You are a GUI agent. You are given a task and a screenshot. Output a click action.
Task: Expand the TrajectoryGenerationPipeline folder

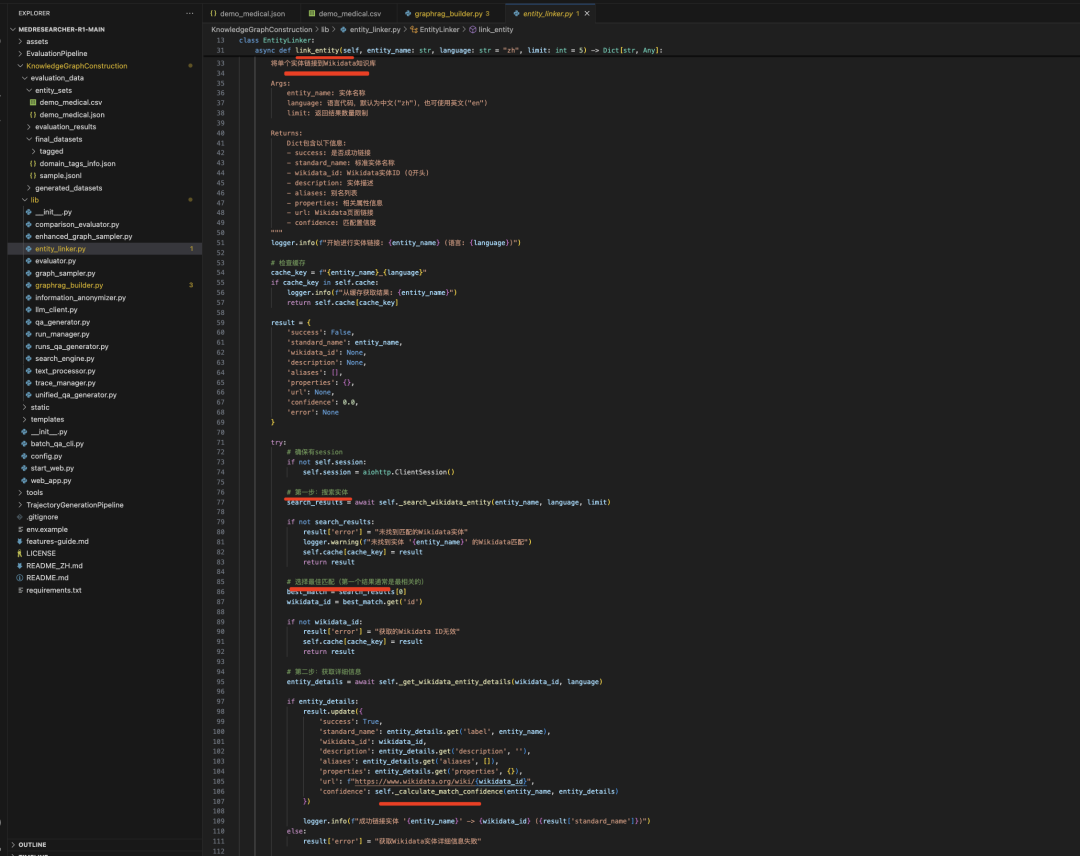coord(74,505)
